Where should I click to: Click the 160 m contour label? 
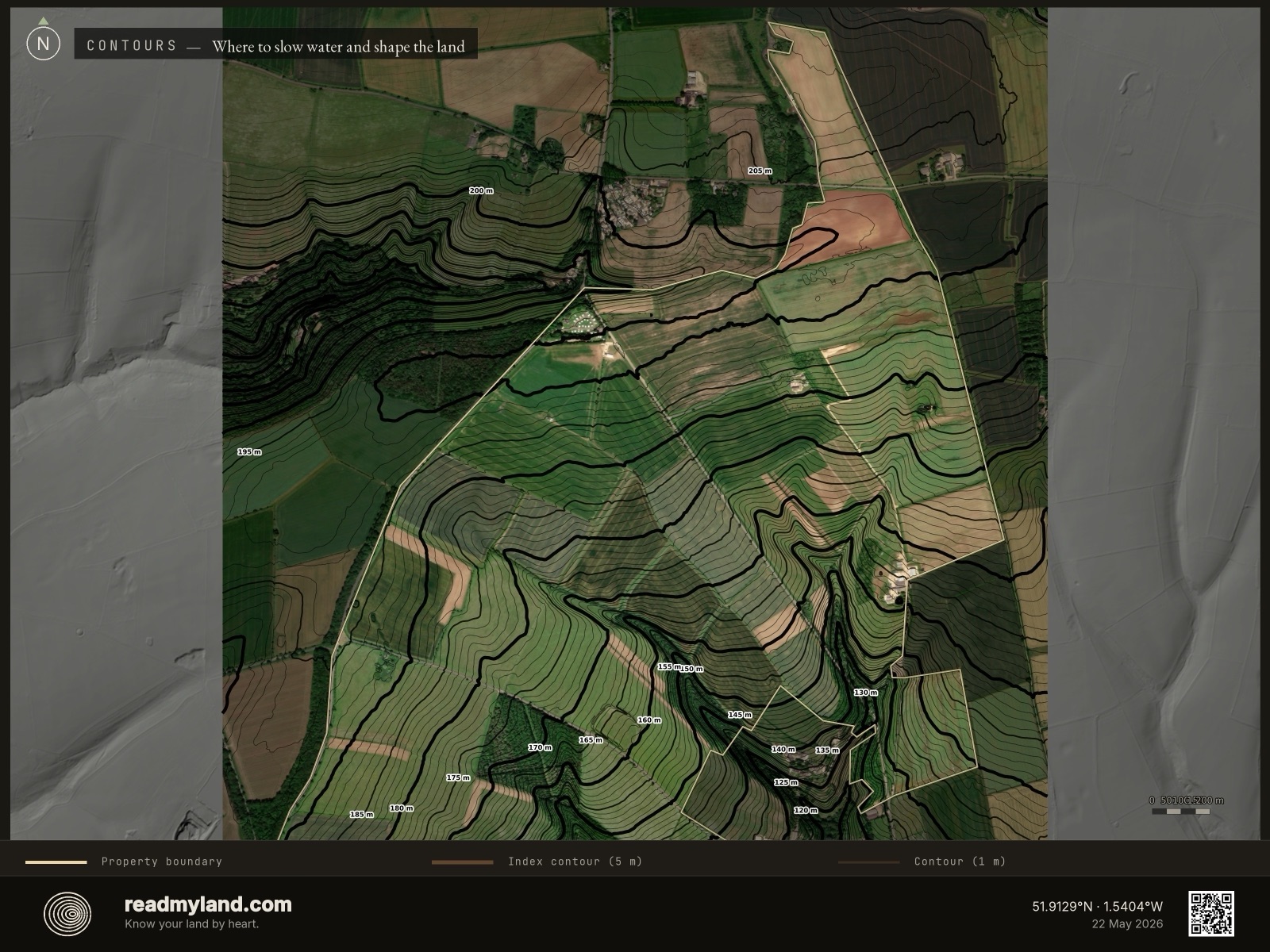pos(649,720)
